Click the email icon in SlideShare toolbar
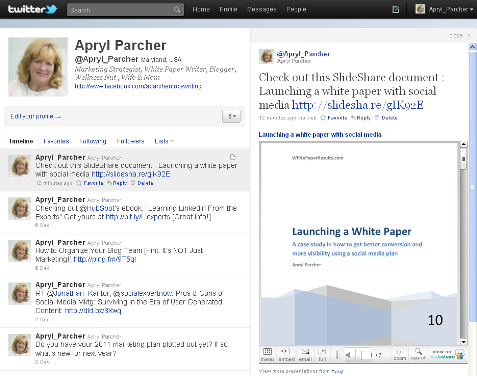The image size is (477, 376). (x=305, y=354)
